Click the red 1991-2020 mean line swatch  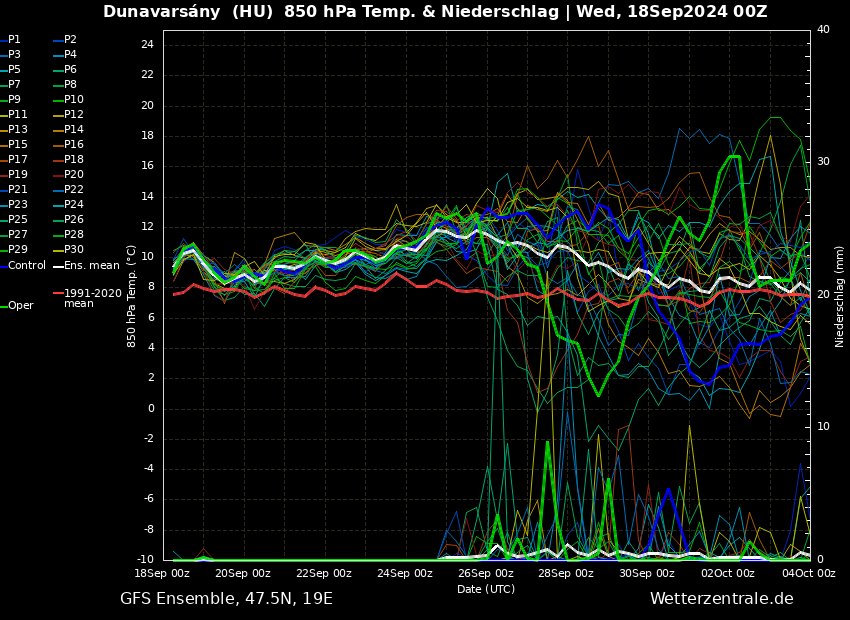click(58, 294)
